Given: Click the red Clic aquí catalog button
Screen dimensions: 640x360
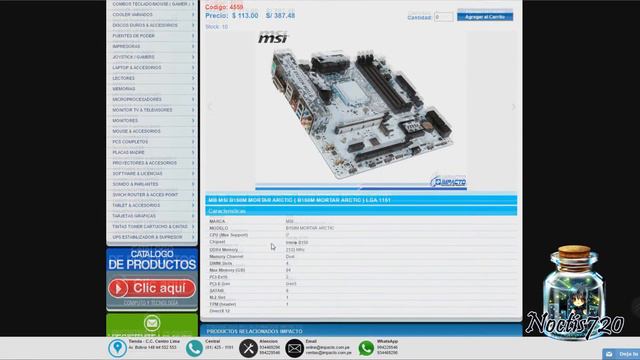Looking at the screenshot, I should [x=152, y=289].
